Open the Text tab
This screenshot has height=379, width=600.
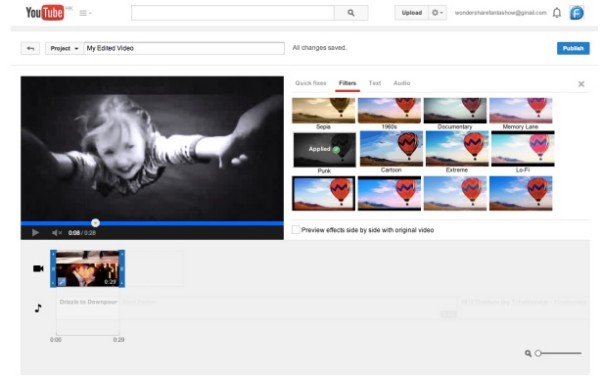click(375, 83)
